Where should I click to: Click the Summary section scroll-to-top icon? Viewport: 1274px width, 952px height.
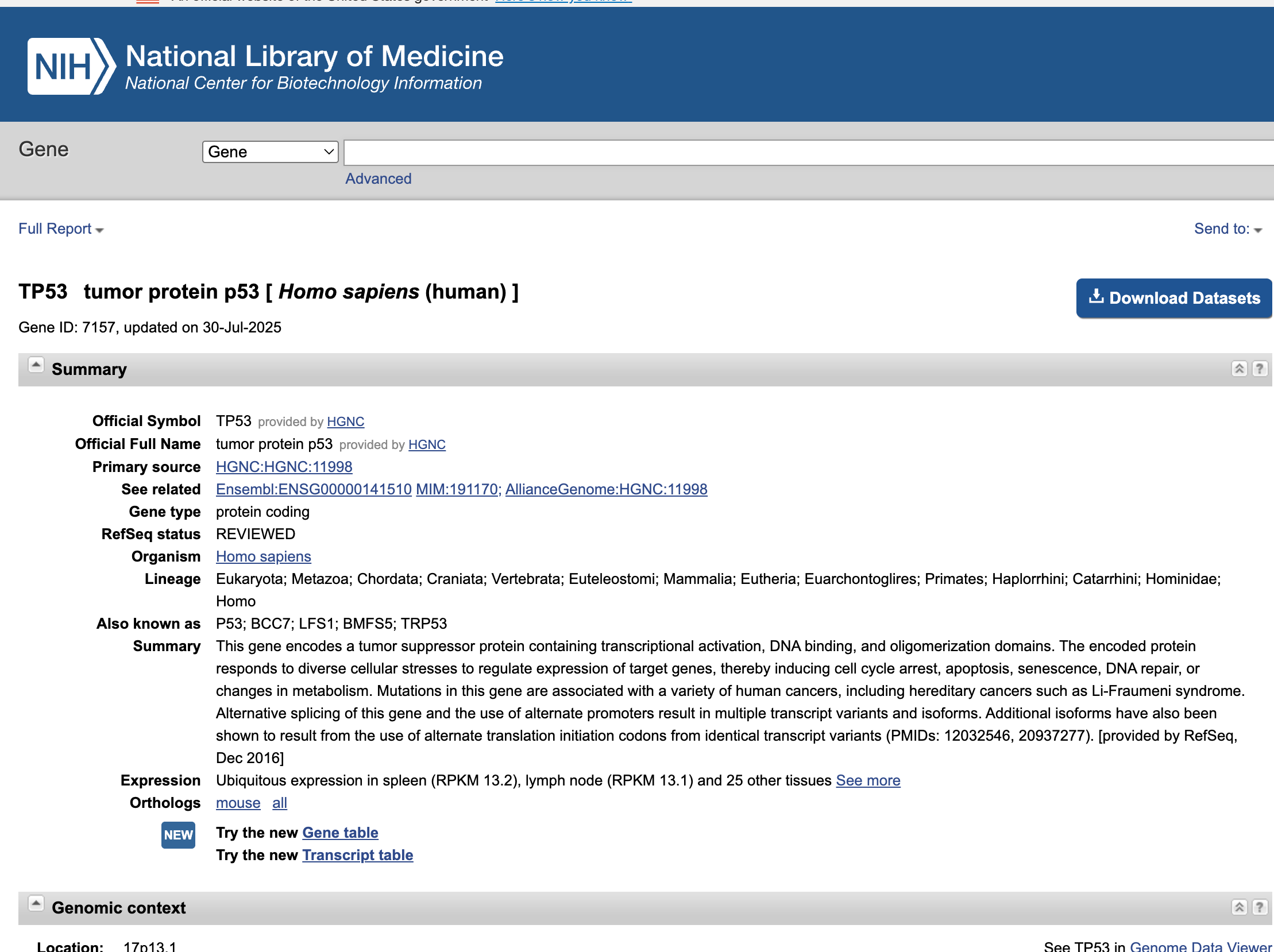(1239, 369)
